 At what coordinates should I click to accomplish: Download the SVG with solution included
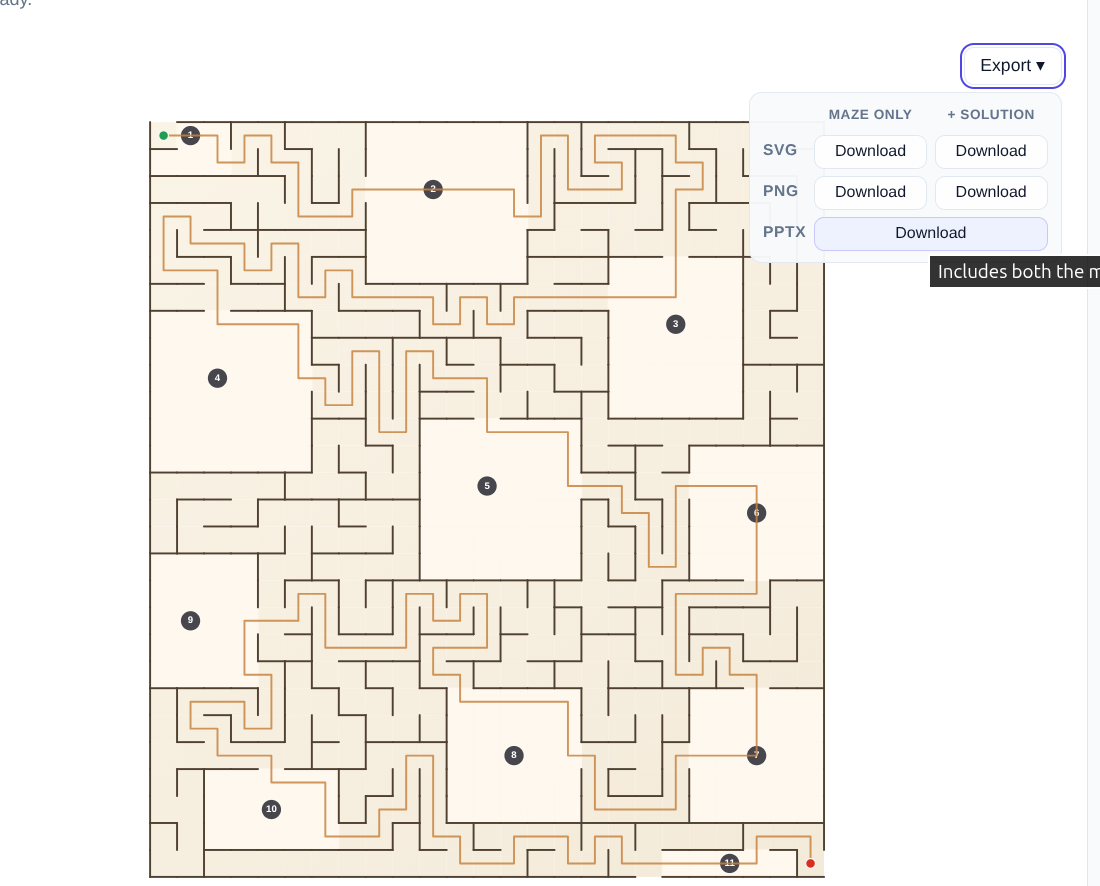[991, 151]
